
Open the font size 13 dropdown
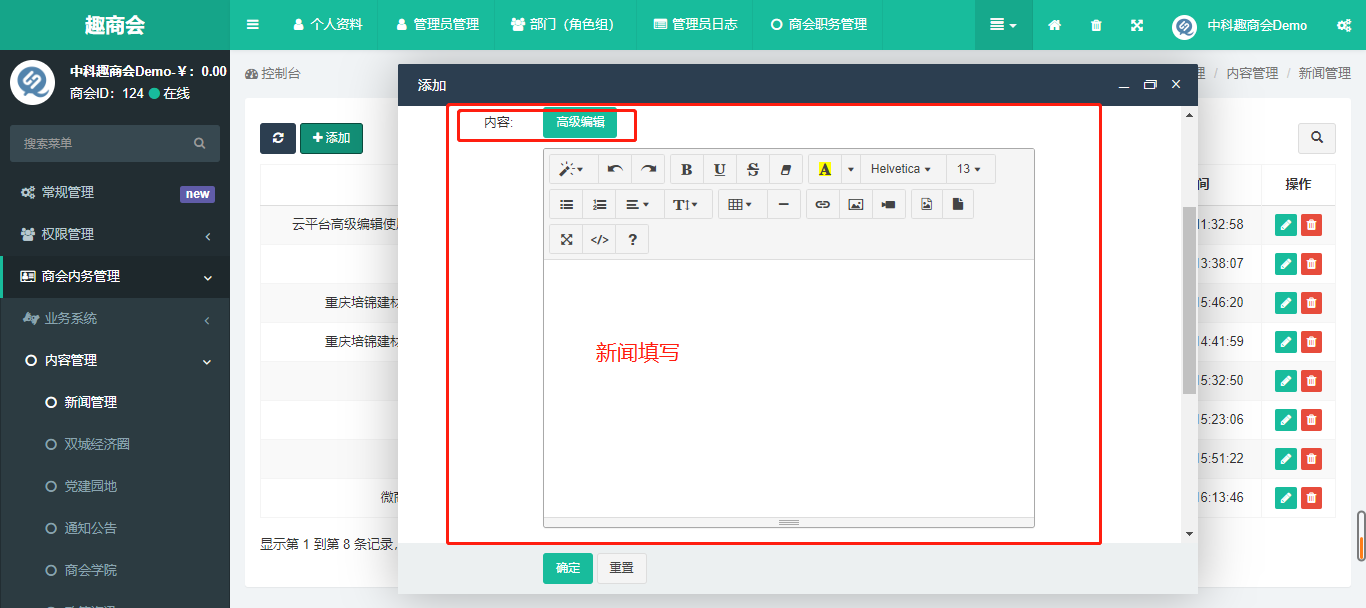(x=969, y=169)
